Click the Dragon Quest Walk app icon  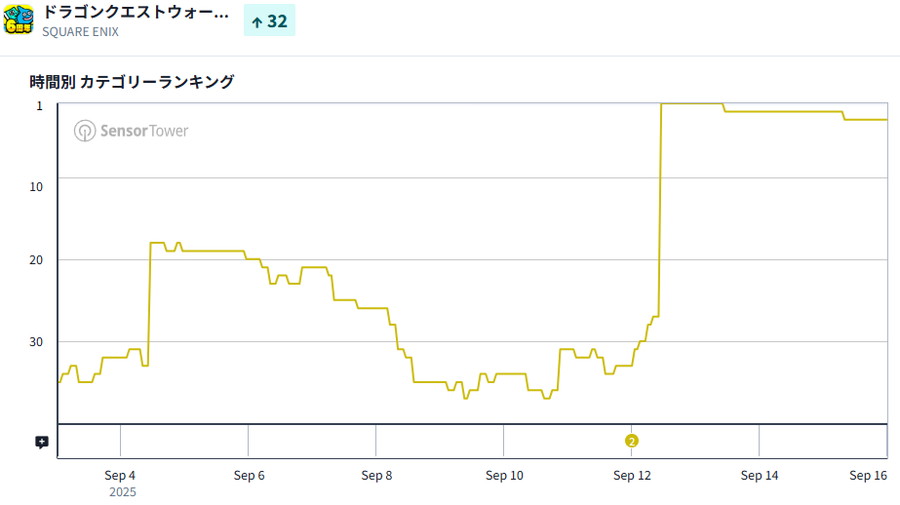[x=19, y=19]
